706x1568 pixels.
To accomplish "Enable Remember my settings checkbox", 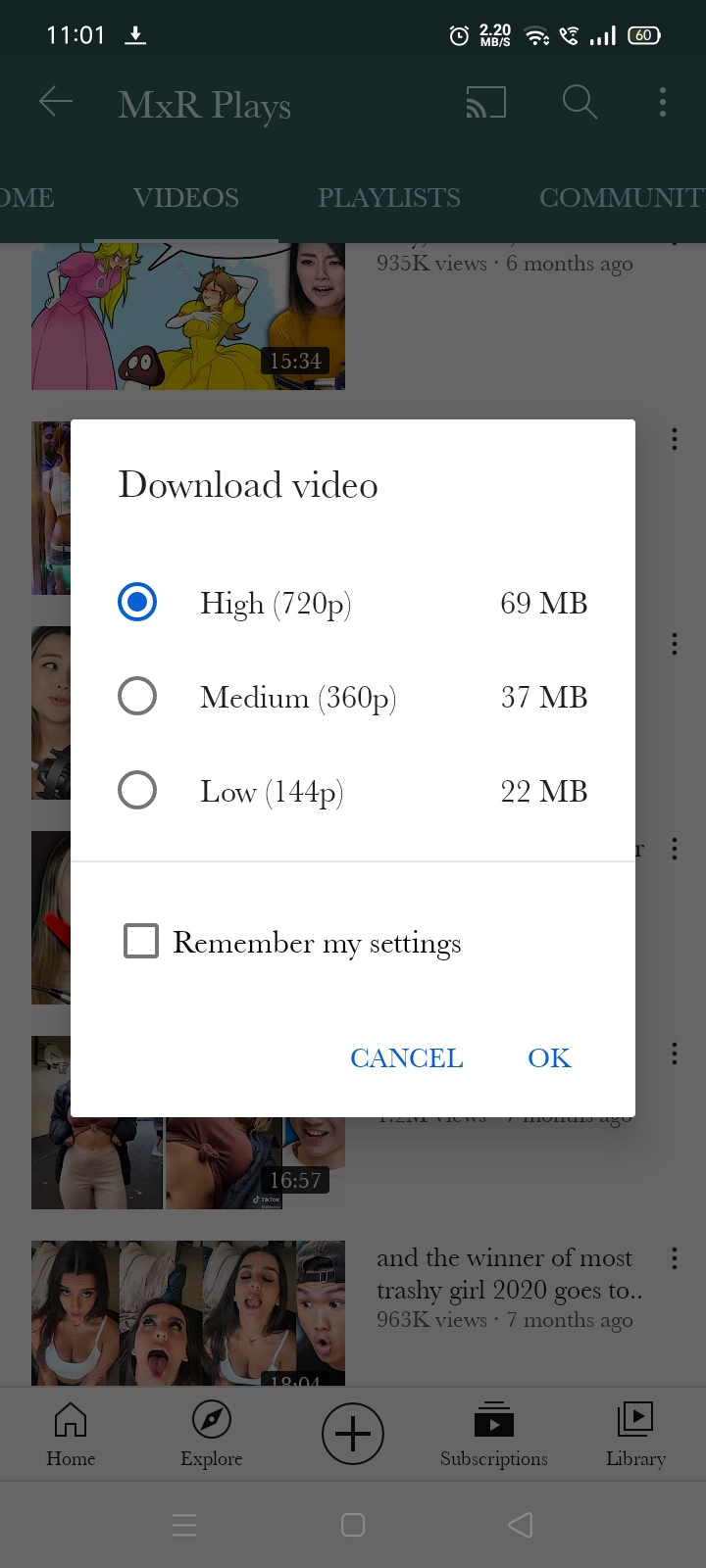I will 141,941.
